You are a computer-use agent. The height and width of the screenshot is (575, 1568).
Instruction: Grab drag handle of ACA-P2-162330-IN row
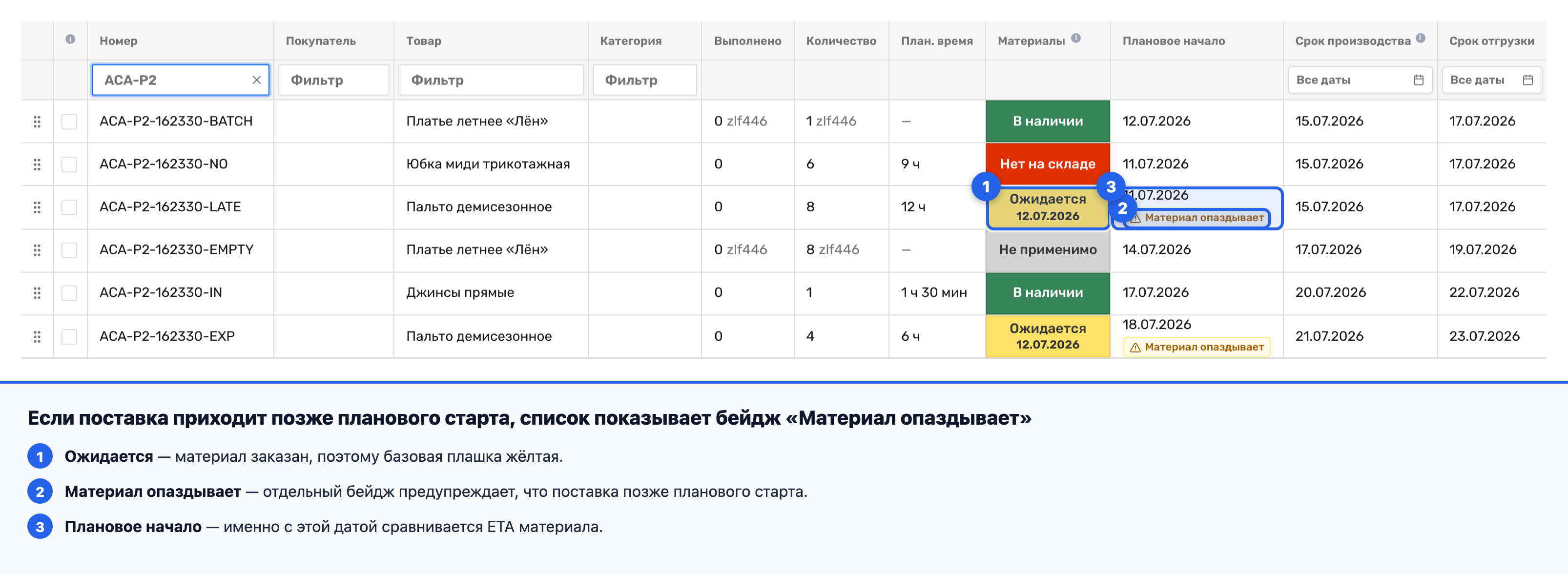click(37, 293)
